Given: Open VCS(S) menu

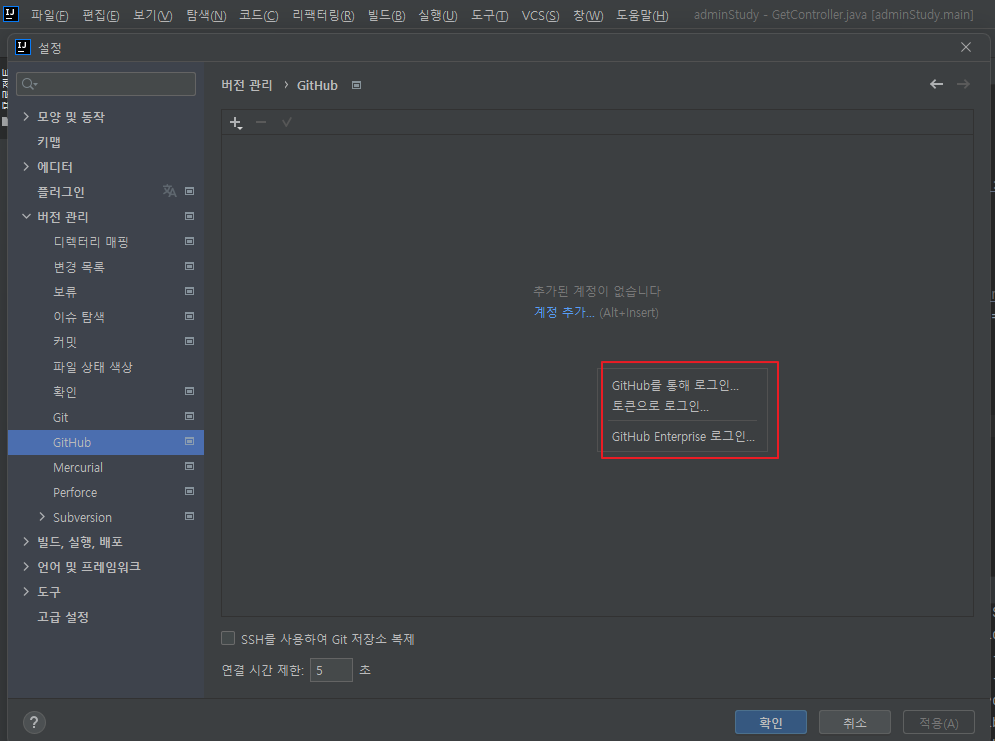Looking at the screenshot, I should 540,15.
